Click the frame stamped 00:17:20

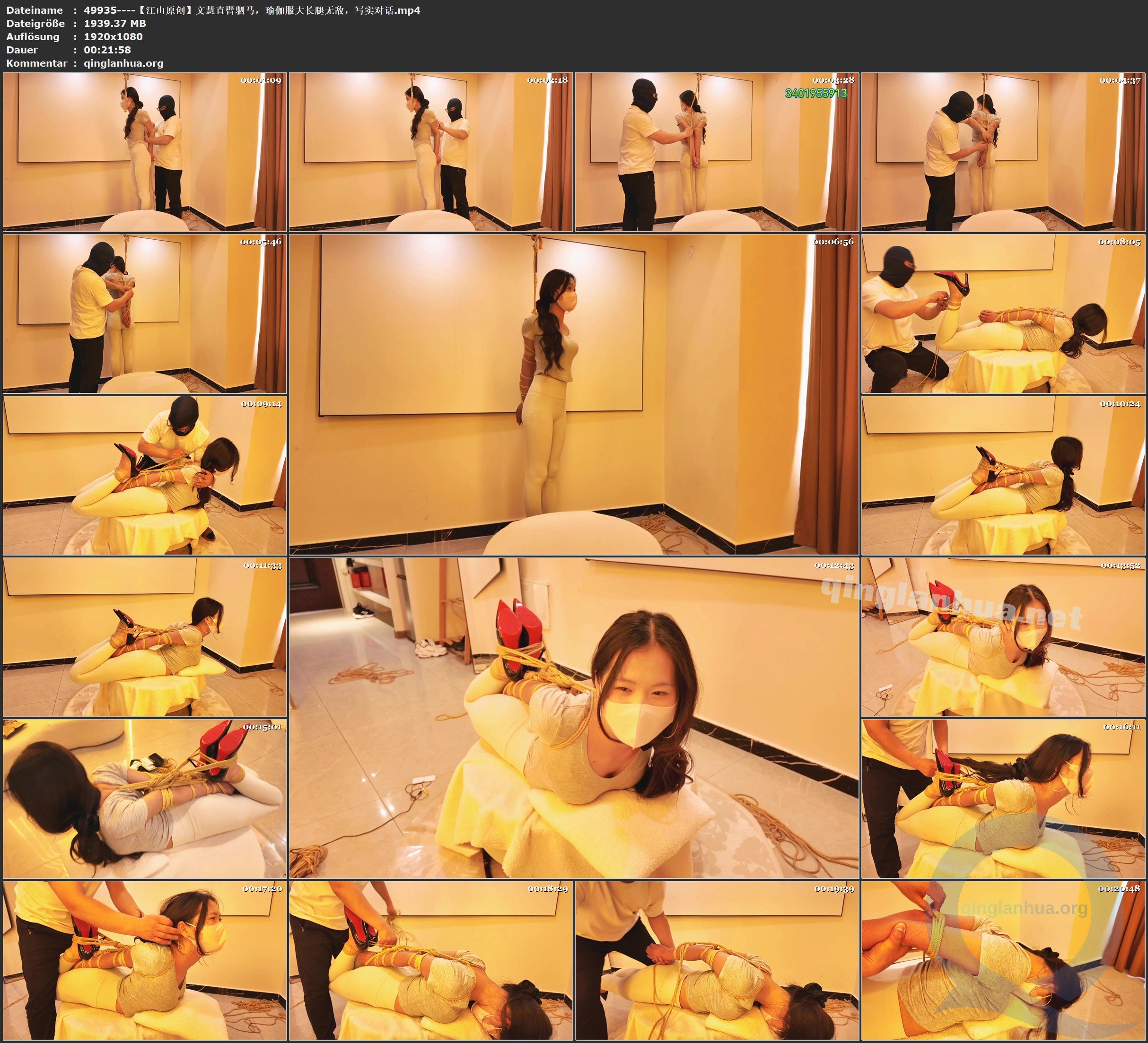point(145,960)
